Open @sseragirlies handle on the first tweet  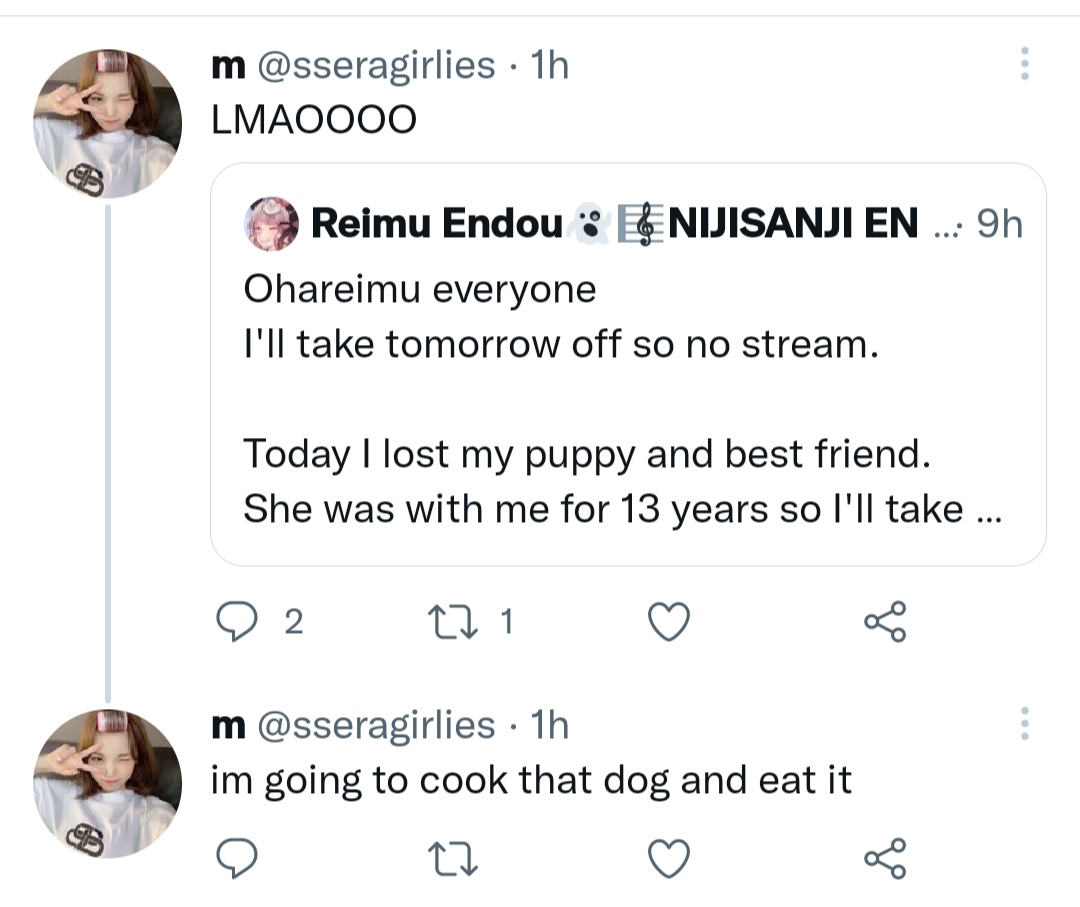(377, 66)
